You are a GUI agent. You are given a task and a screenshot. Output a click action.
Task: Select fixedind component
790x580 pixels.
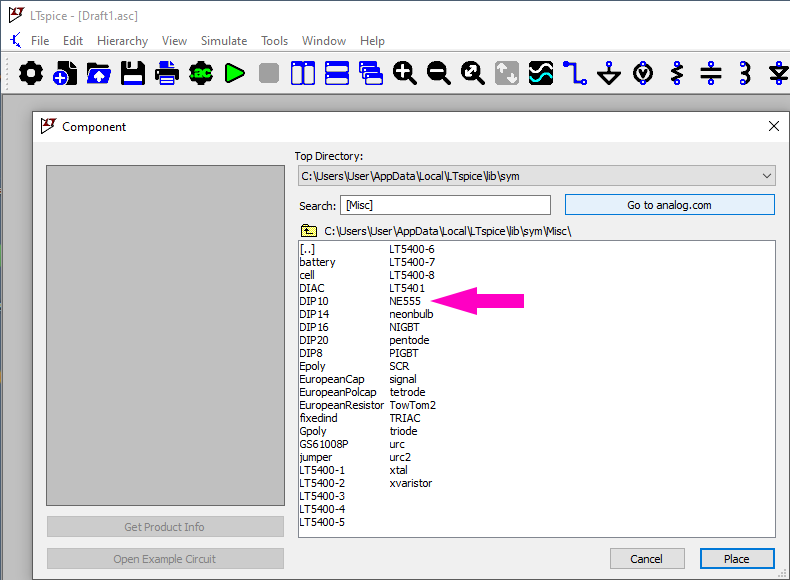click(x=318, y=418)
